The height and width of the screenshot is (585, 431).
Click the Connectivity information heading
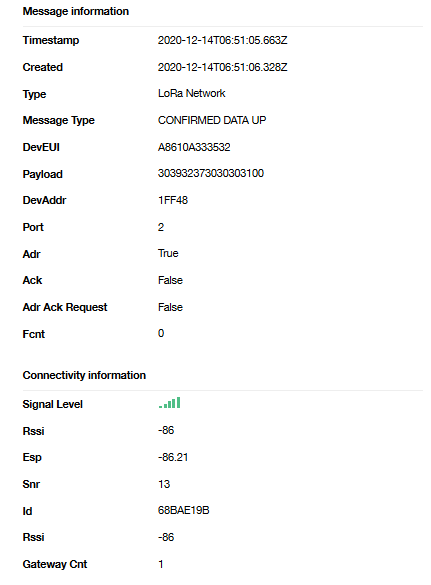(x=84, y=375)
